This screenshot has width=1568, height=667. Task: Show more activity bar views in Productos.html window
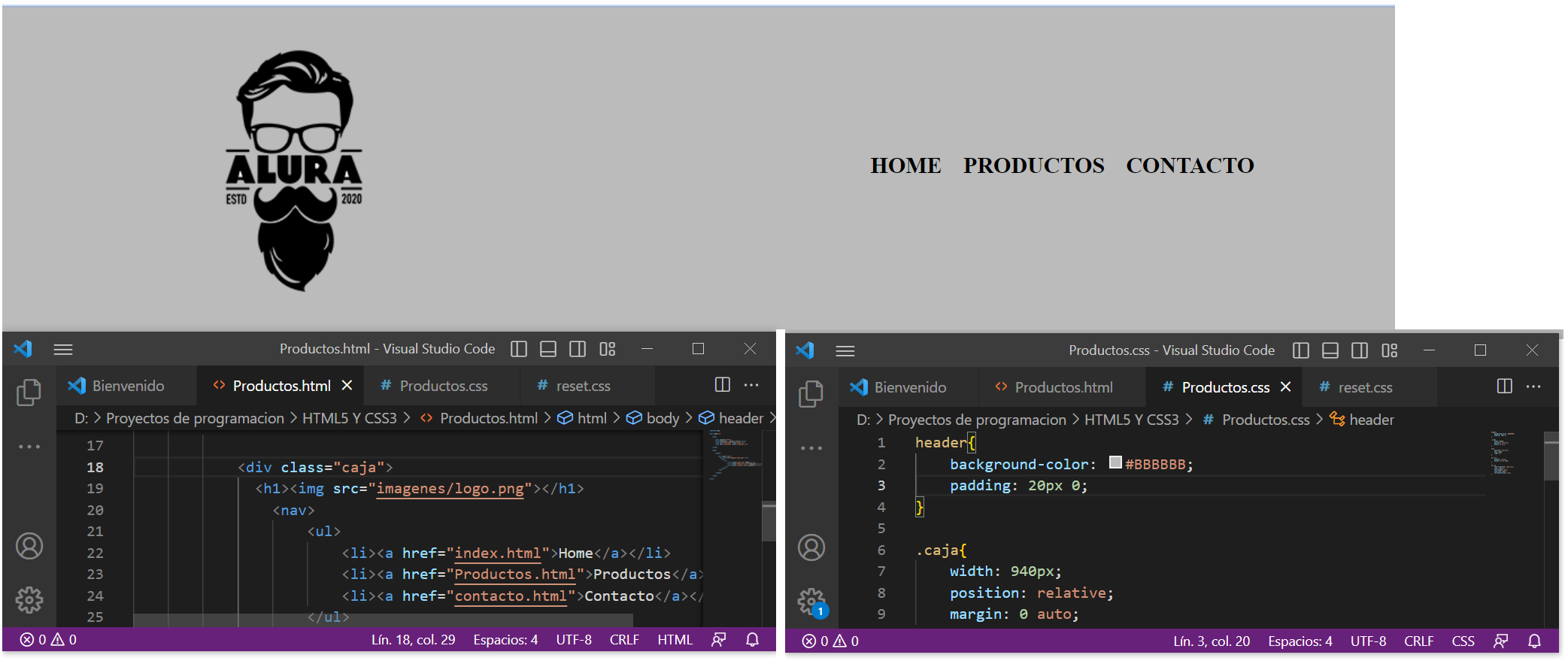click(x=29, y=447)
